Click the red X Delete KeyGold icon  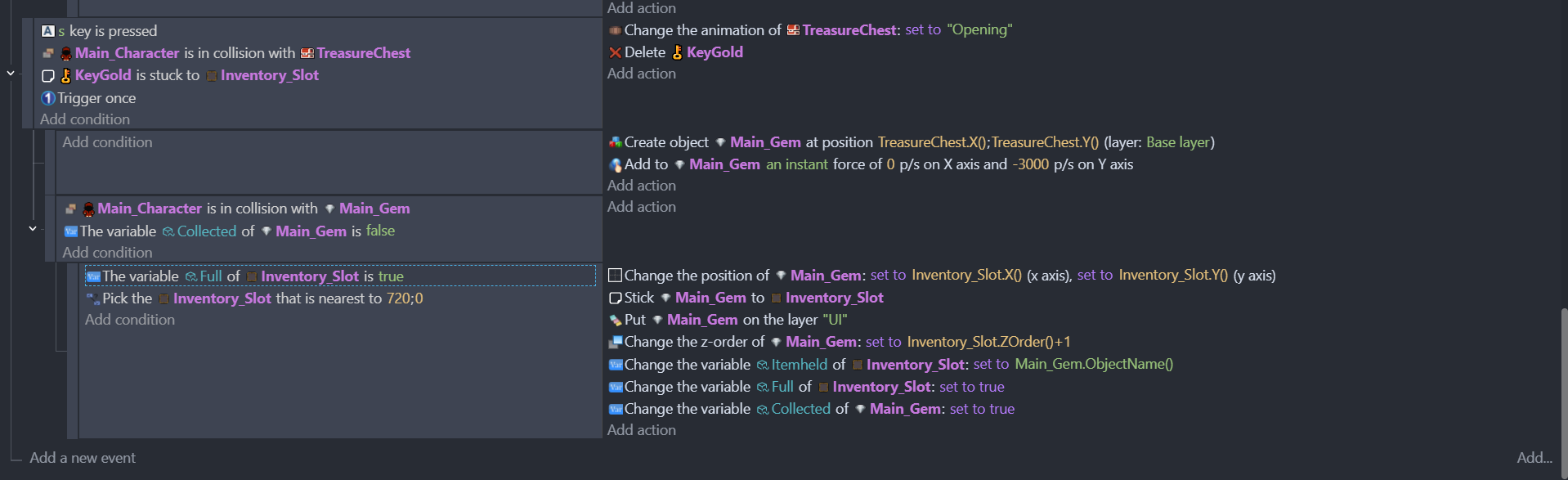(x=615, y=52)
